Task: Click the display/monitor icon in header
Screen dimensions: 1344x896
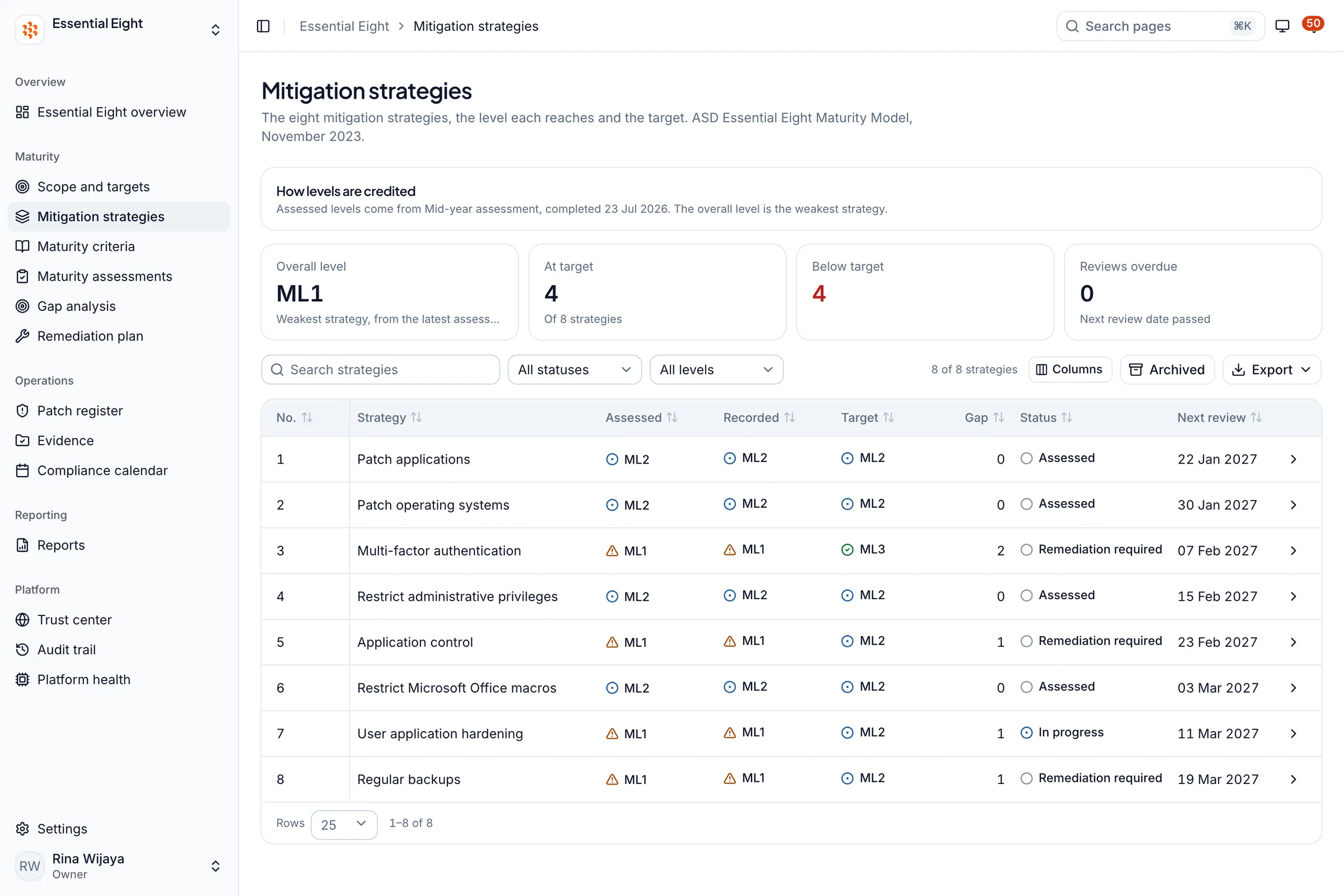Action: (x=1282, y=26)
